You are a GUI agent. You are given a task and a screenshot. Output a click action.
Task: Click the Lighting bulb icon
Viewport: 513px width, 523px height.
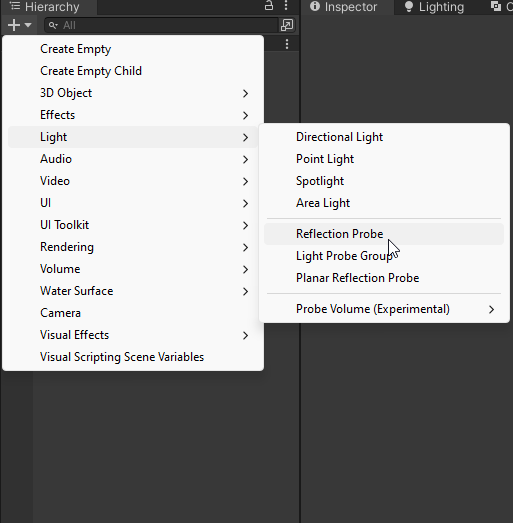pyautogui.click(x=409, y=7)
